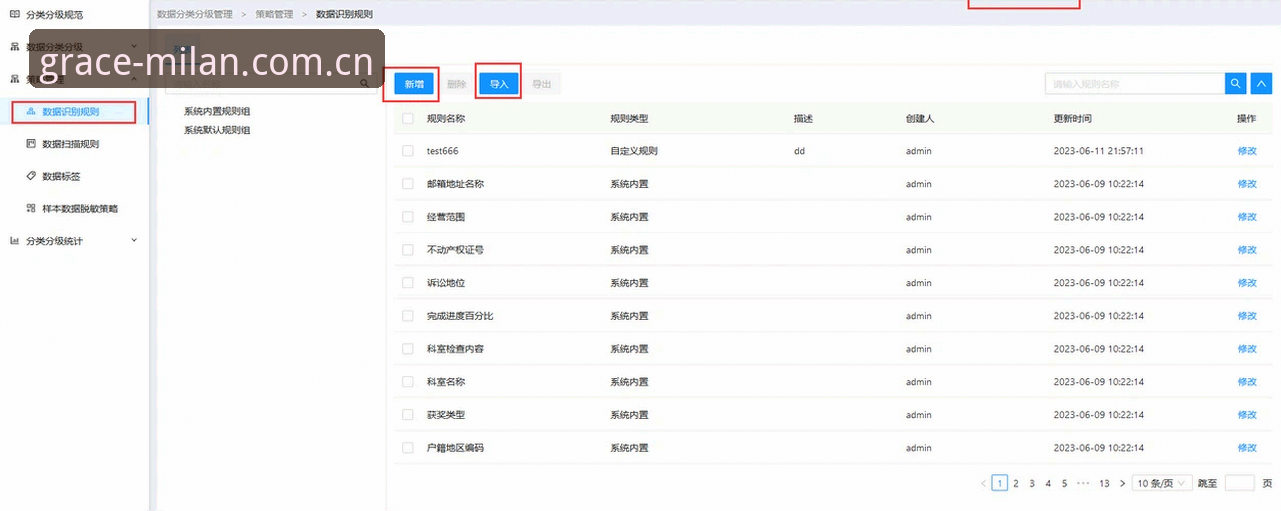Click the 分类分级规范 book icon
Image resolution: width=1281 pixels, height=511 pixels.
(15, 15)
